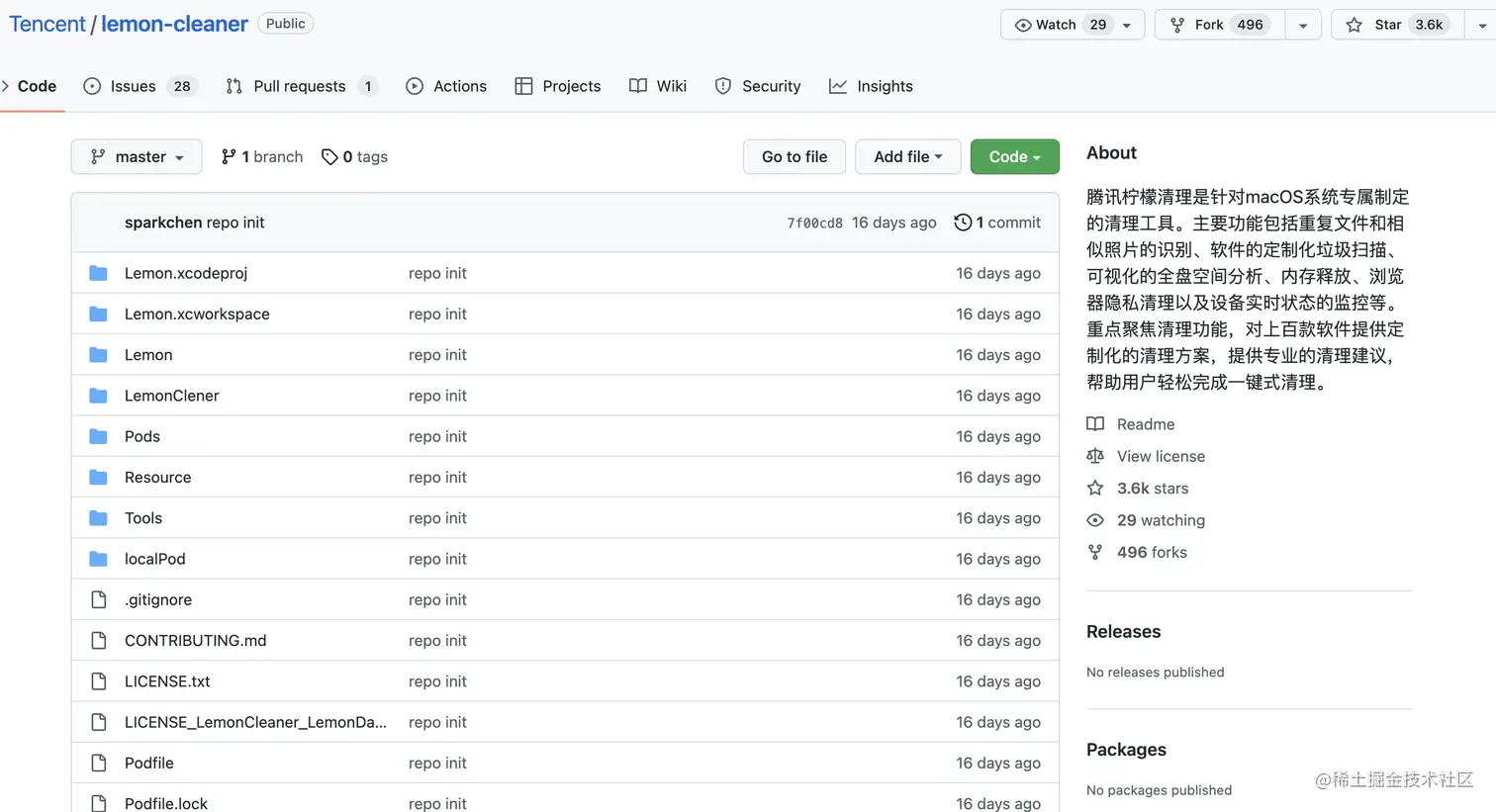The height and width of the screenshot is (812, 1496).
Task: Click the eye icon beside 29 watching
Action: (1095, 520)
